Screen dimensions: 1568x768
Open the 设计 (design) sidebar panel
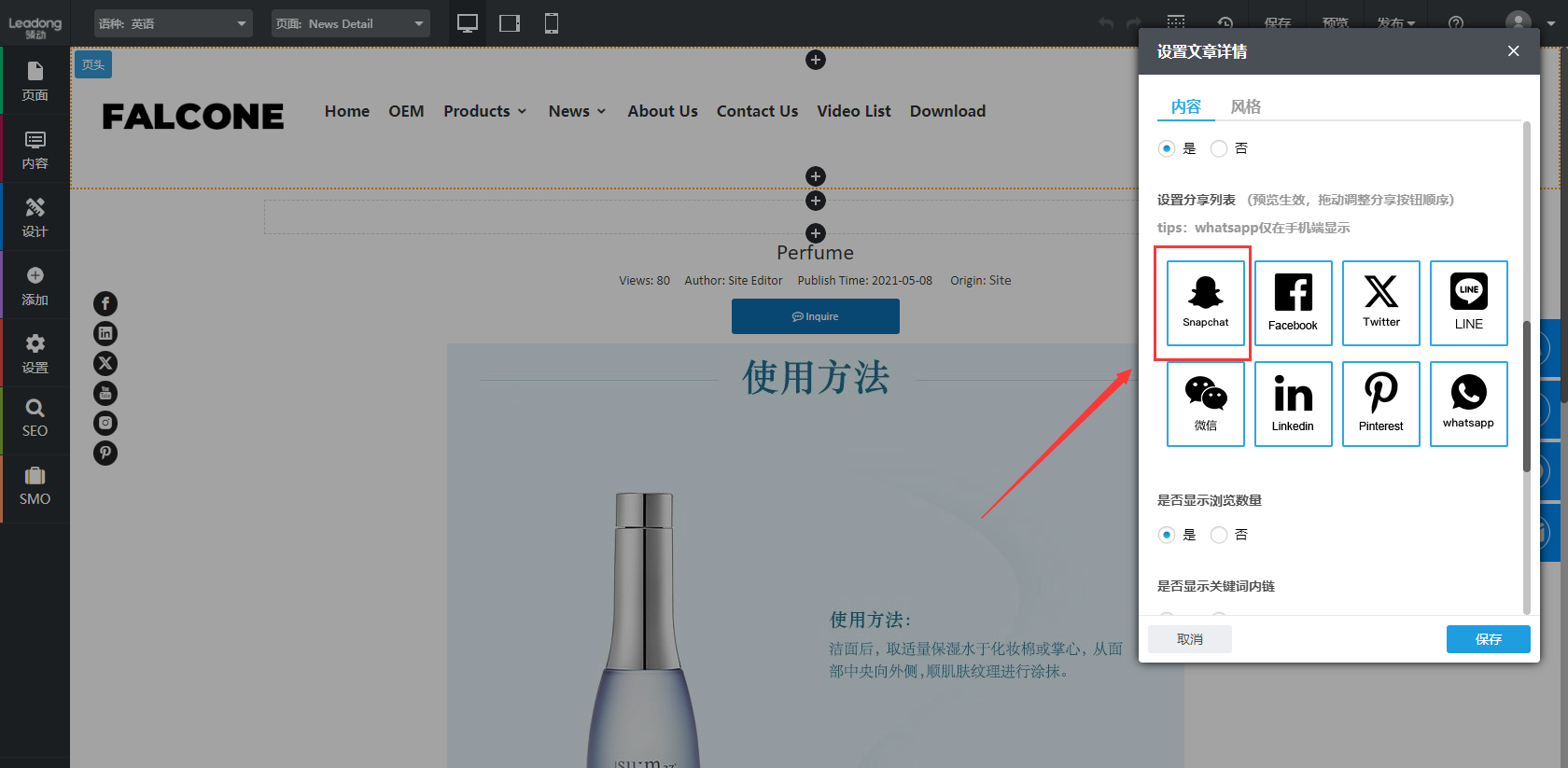35,217
